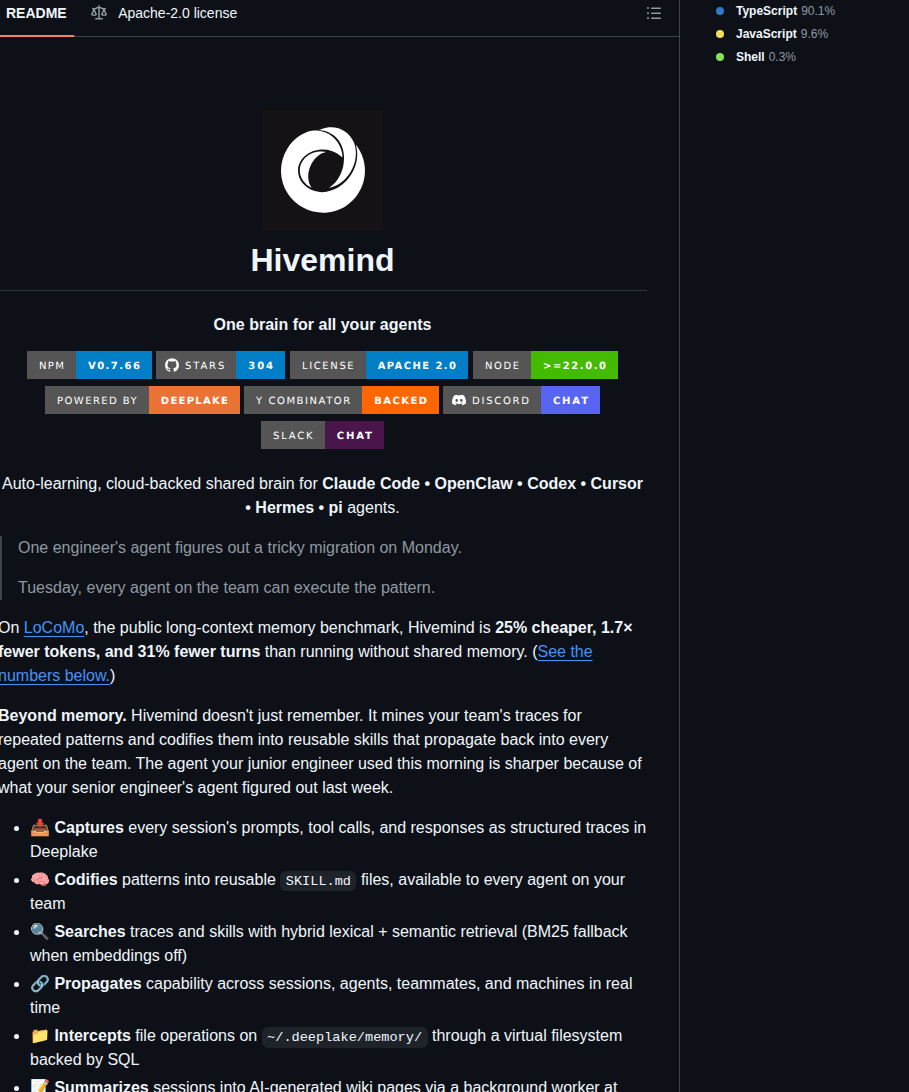Click the JavaScript 9.6% language entry
909x1092 pixels.
tap(782, 34)
